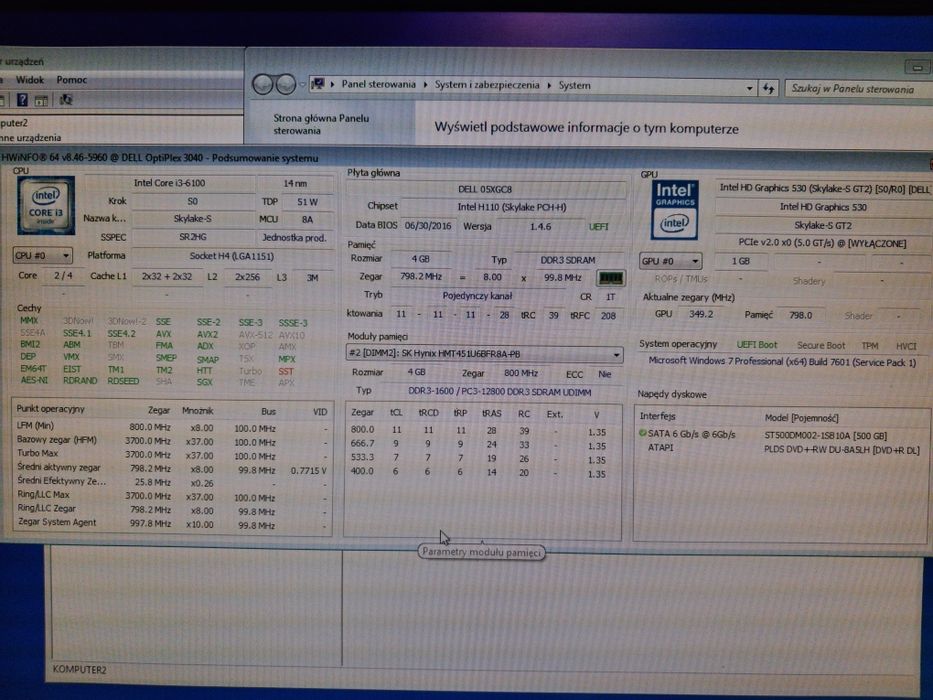The image size is (933, 700).
Task: Click the Intel Core i3 CPU logo
Action: pyautogui.click(x=46, y=205)
